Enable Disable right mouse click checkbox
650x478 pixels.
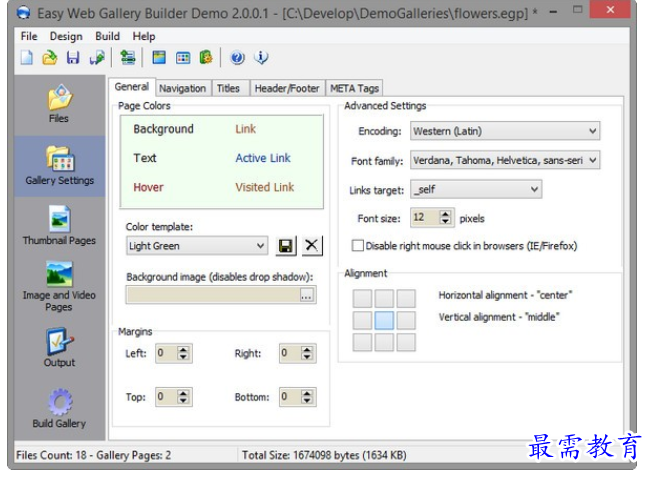click(x=357, y=245)
